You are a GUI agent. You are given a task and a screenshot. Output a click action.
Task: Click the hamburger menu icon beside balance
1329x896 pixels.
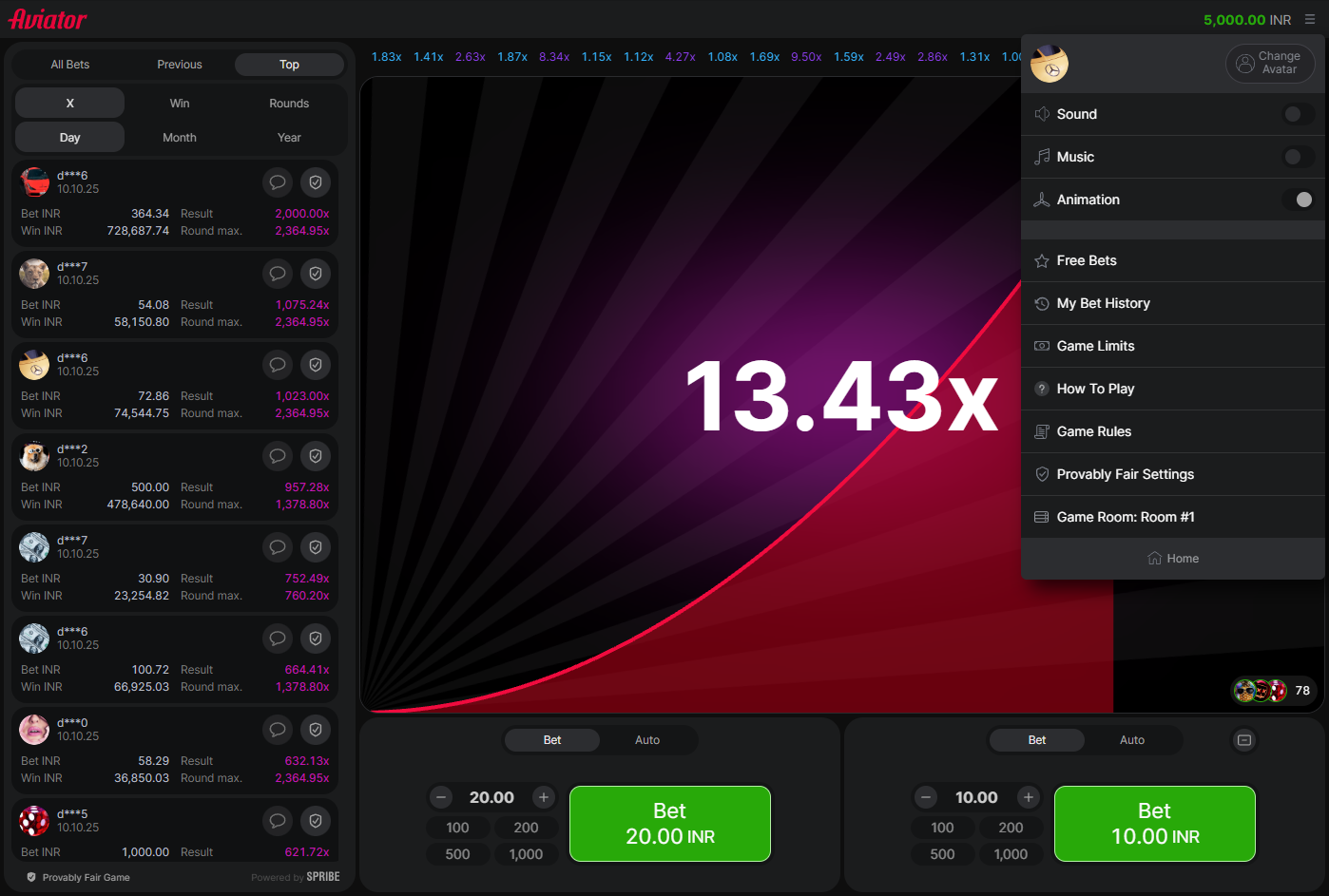[x=1310, y=19]
